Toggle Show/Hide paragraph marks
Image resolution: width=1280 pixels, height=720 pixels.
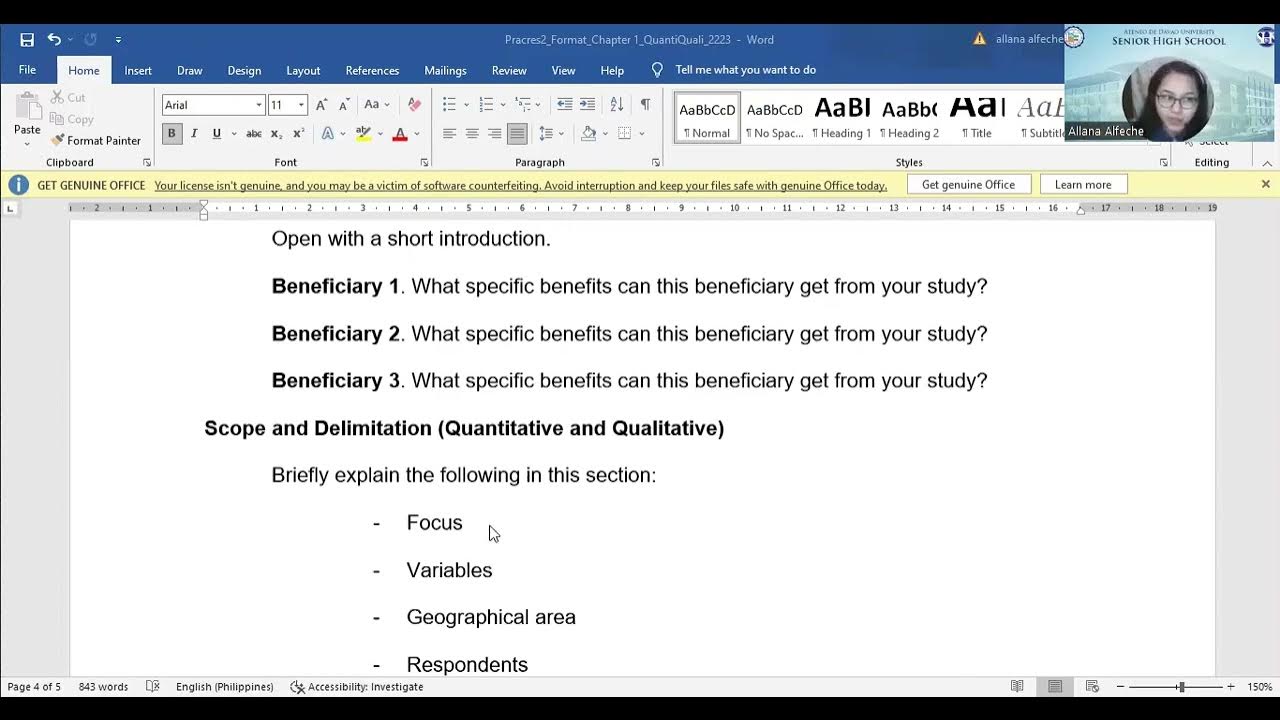coord(645,105)
